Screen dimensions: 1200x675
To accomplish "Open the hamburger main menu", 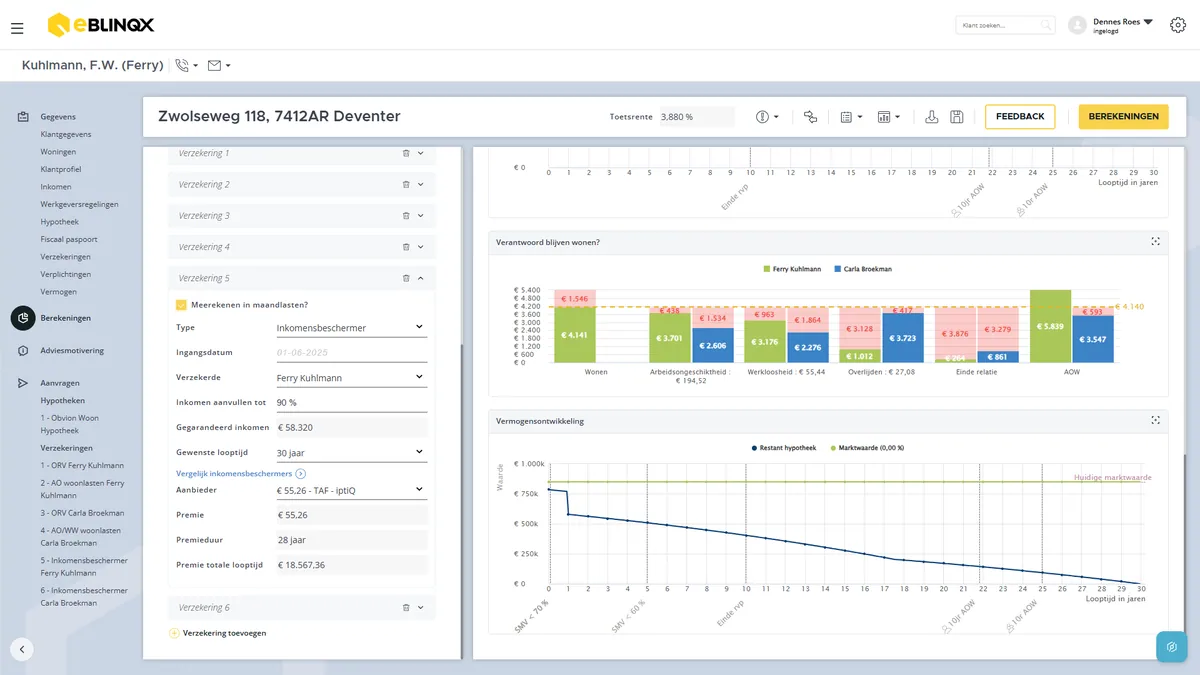I will coord(17,28).
